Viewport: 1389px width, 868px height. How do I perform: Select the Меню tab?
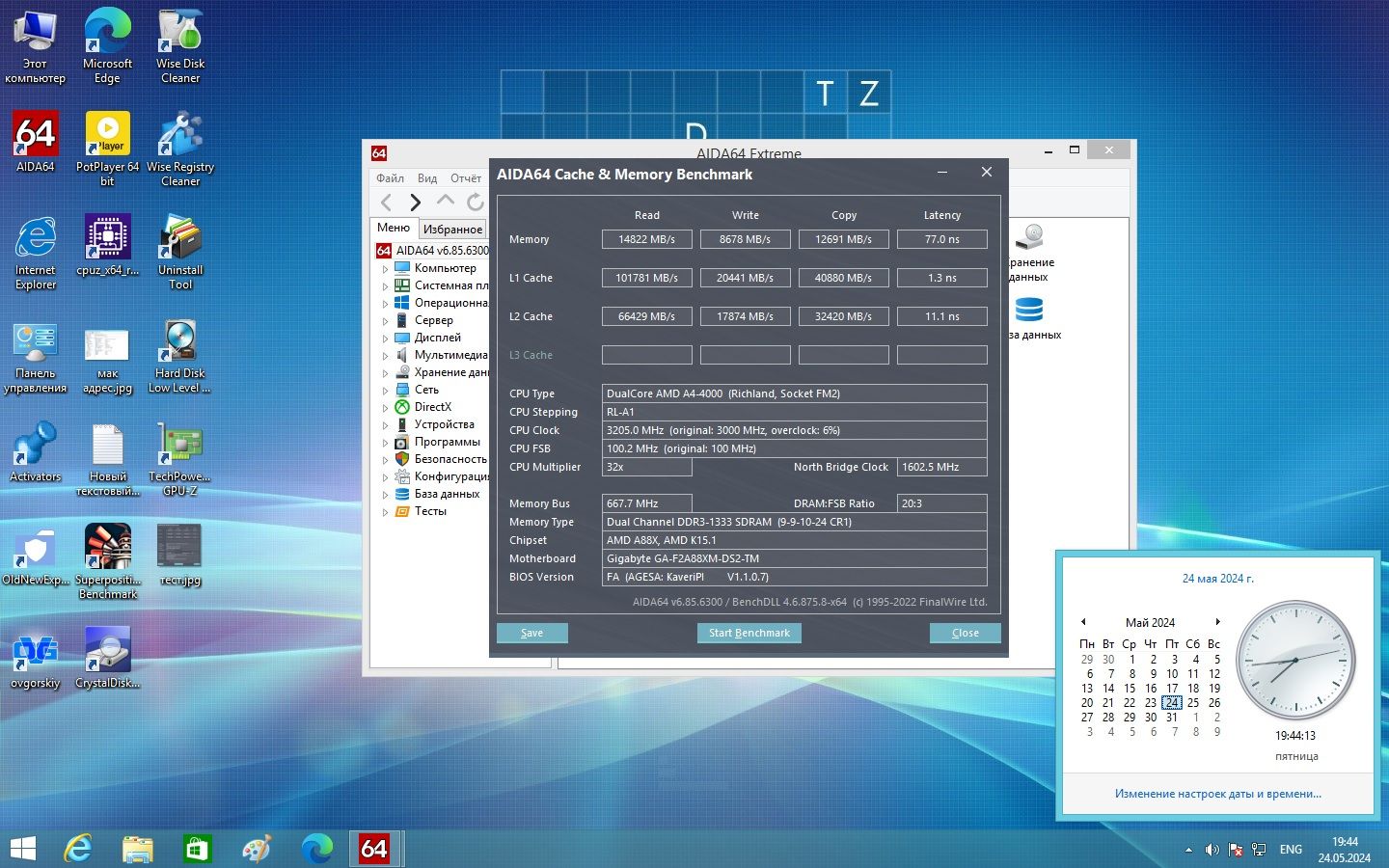pyautogui.click(x=394, y=228)
